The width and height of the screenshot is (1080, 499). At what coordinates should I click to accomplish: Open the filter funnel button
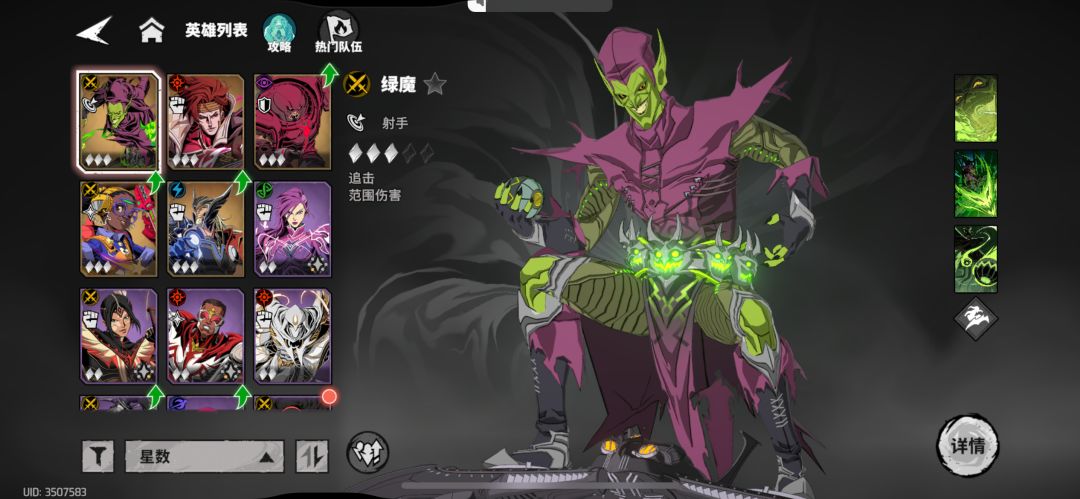pyautogui.click(x=98, y=456)
